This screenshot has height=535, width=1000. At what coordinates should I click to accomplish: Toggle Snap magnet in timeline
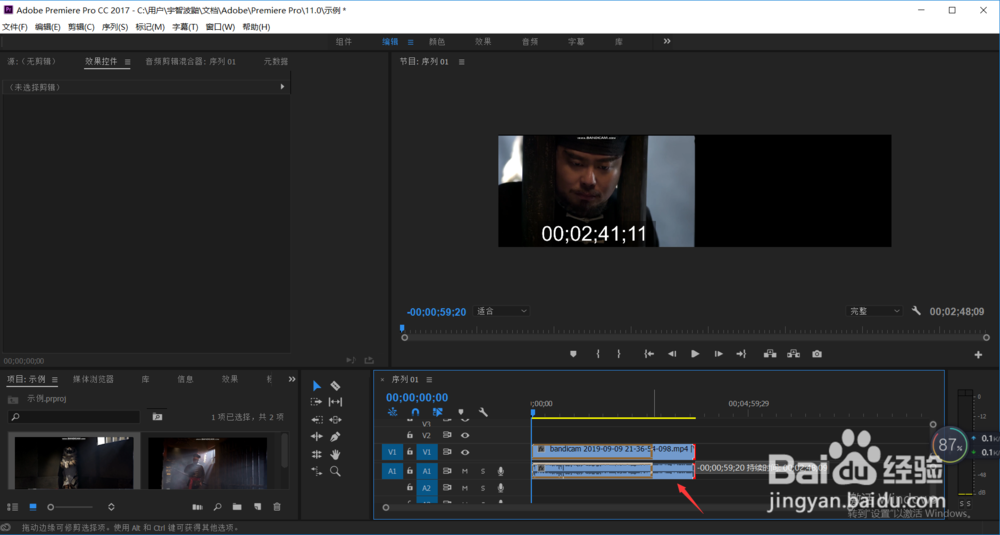415,413
